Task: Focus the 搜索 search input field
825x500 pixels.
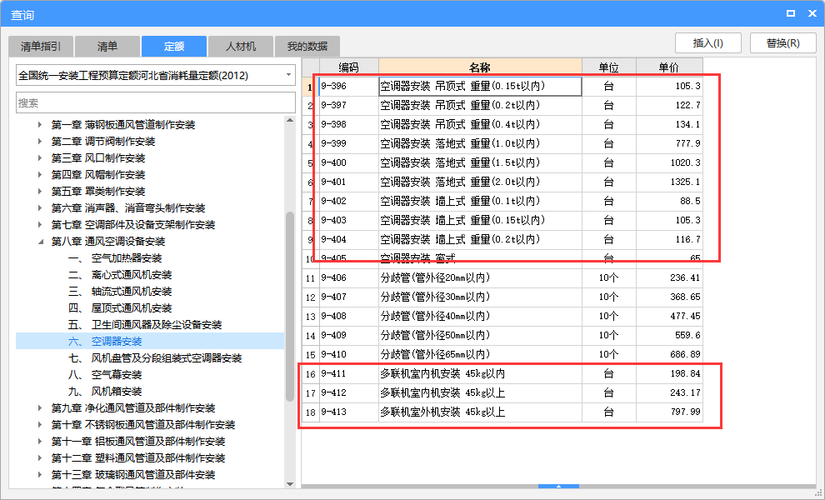Action: (155, 102)
